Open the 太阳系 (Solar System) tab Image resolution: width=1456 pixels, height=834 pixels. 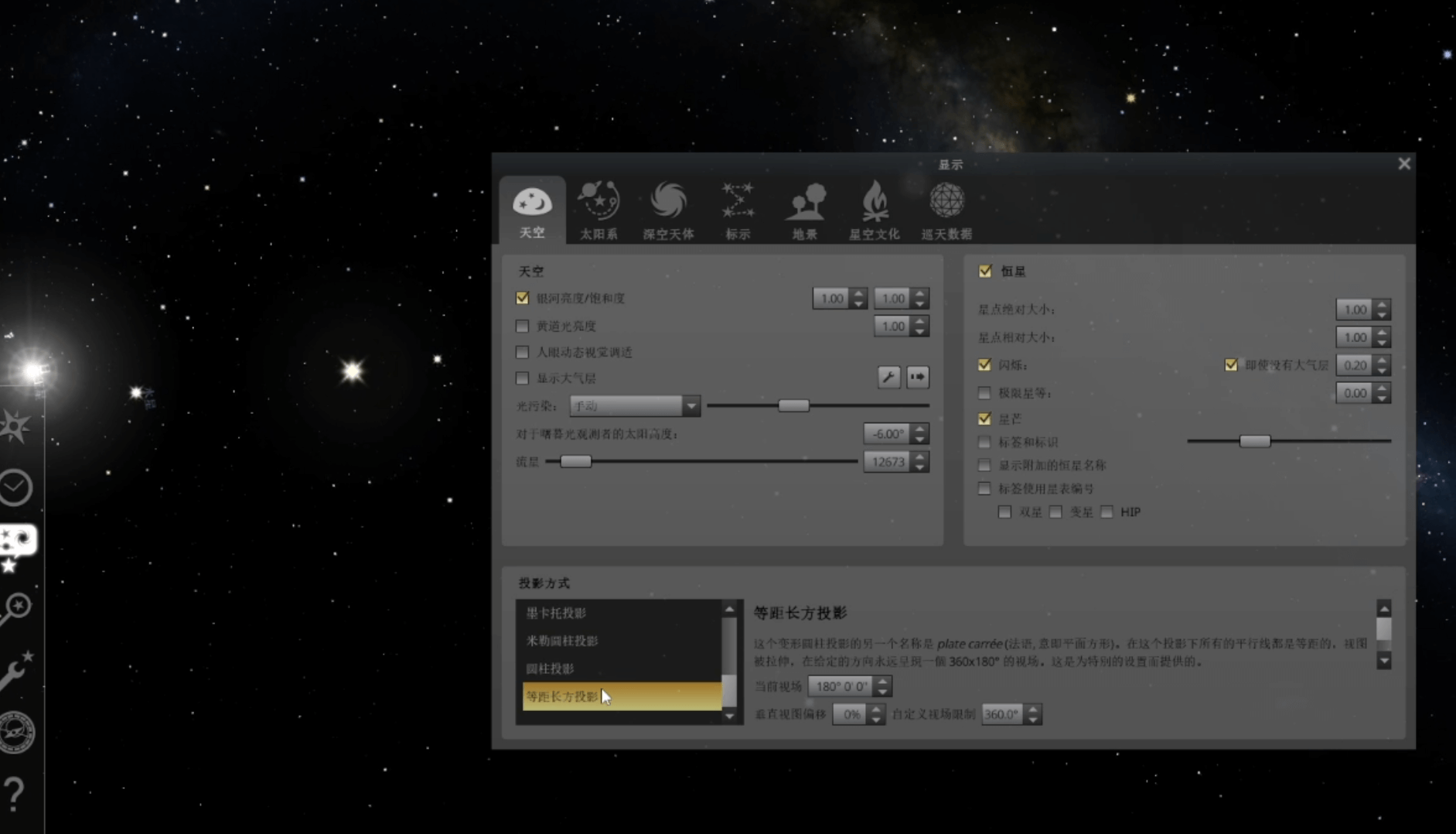598,210
